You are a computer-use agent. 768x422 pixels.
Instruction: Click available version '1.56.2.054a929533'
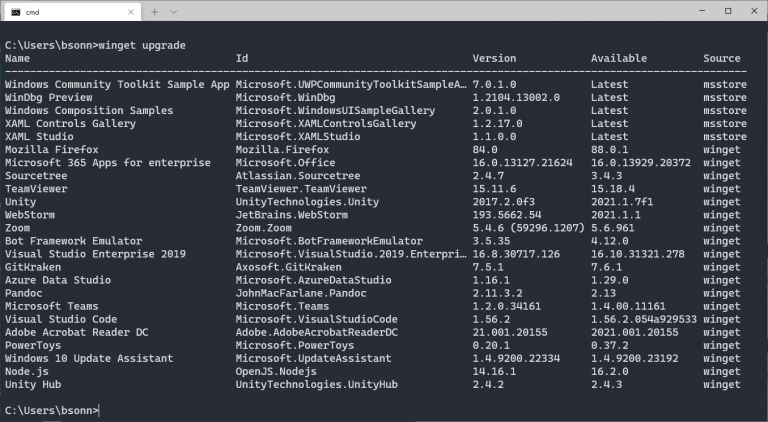coord(644,319)
